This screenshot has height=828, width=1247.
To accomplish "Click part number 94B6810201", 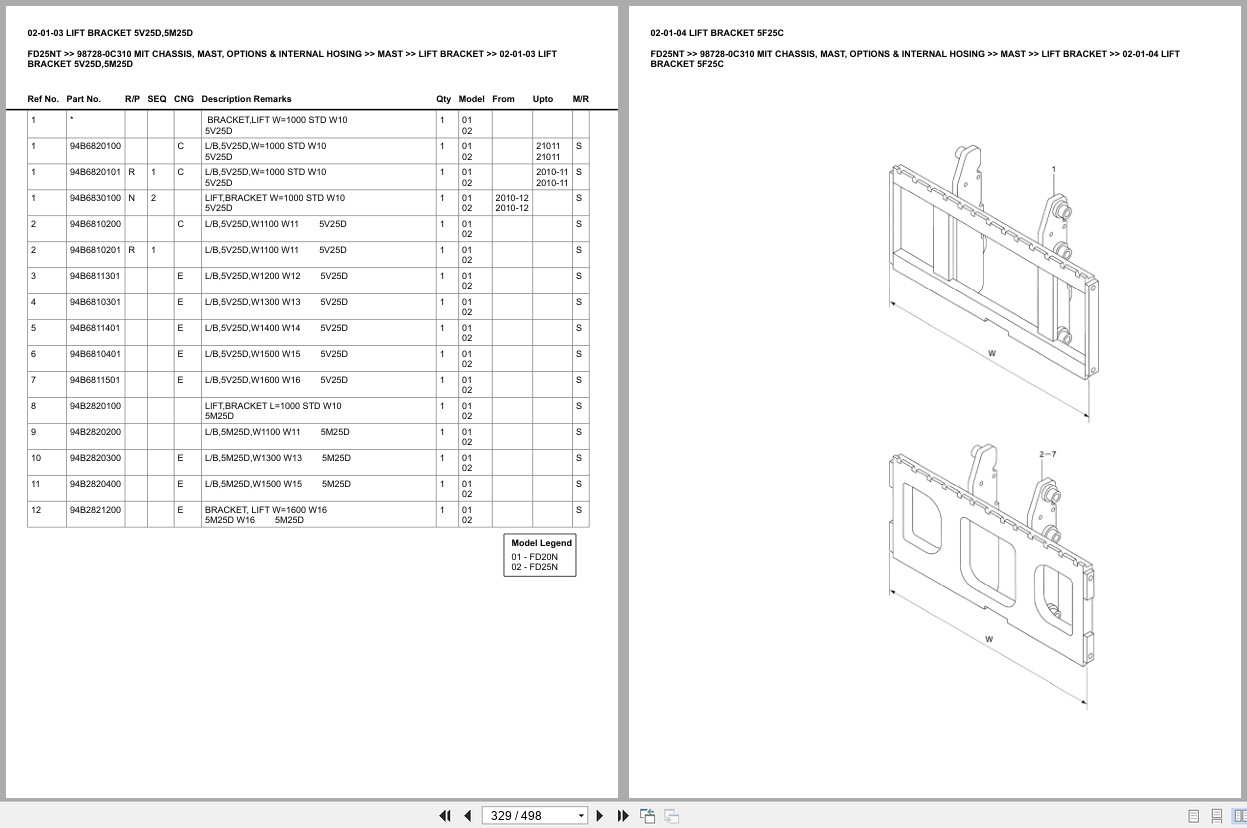I will [x=95, y=250].
